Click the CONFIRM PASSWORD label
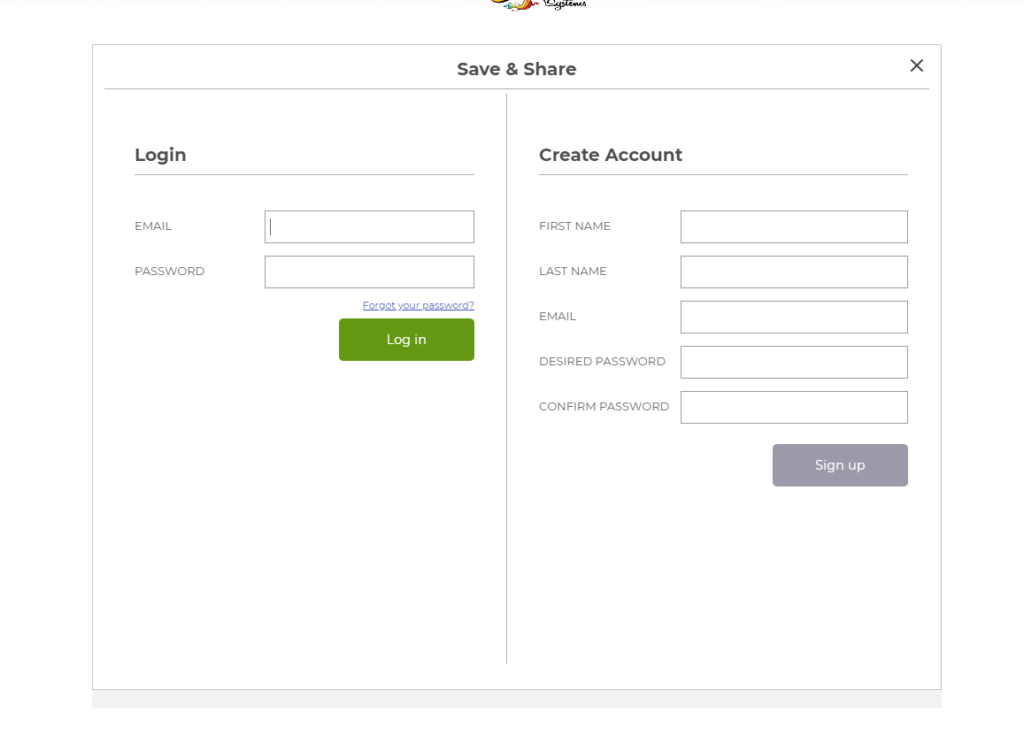 click(x=603, y=406)
